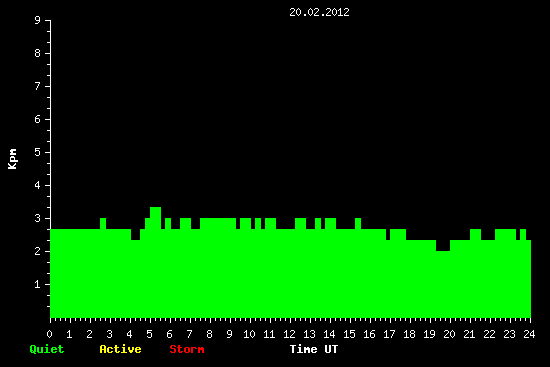550x367 pixels.
Task: Click hour 3 on the time axis
Action: pyautogui.click(x=109, y=334)
